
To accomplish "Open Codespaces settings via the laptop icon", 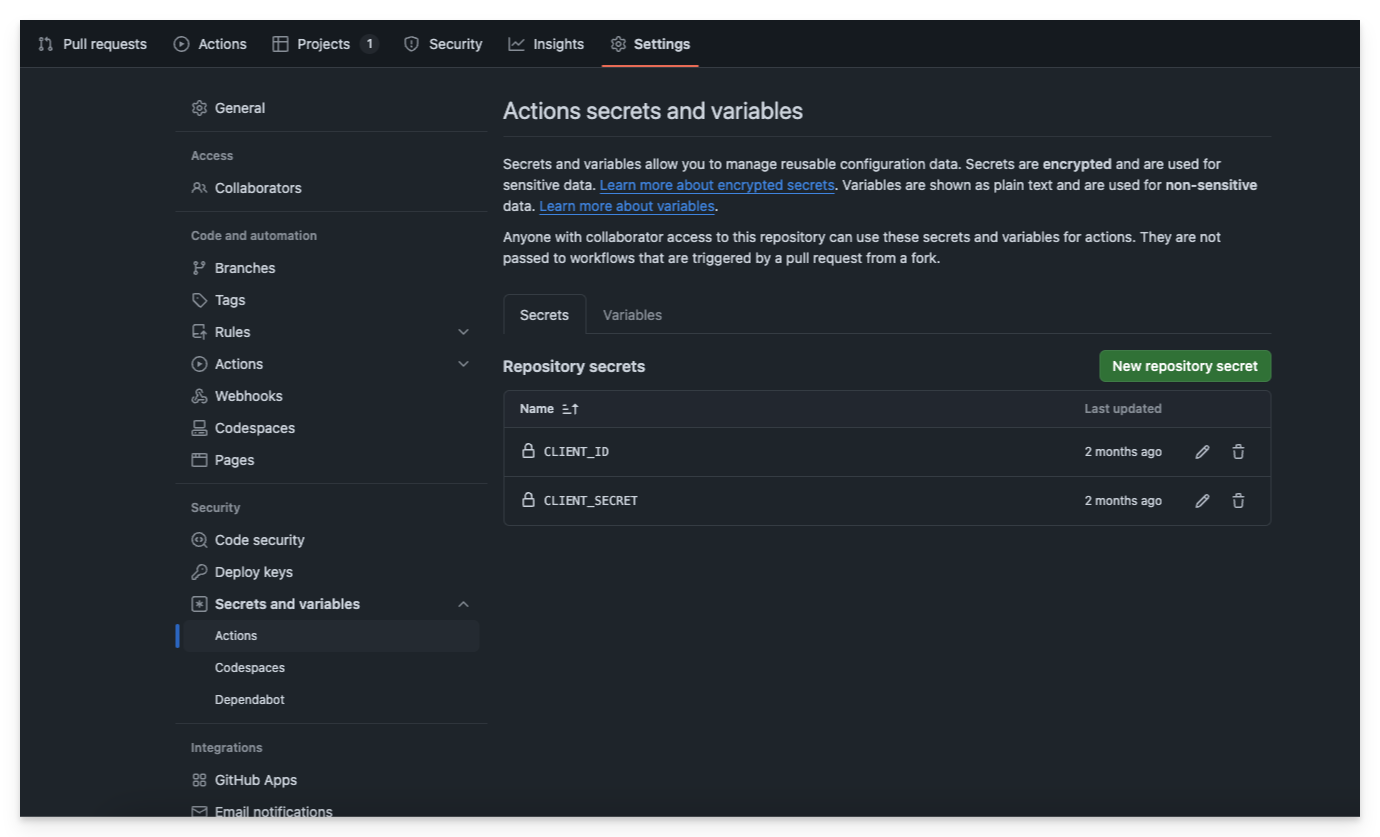I will coord(200,427).
